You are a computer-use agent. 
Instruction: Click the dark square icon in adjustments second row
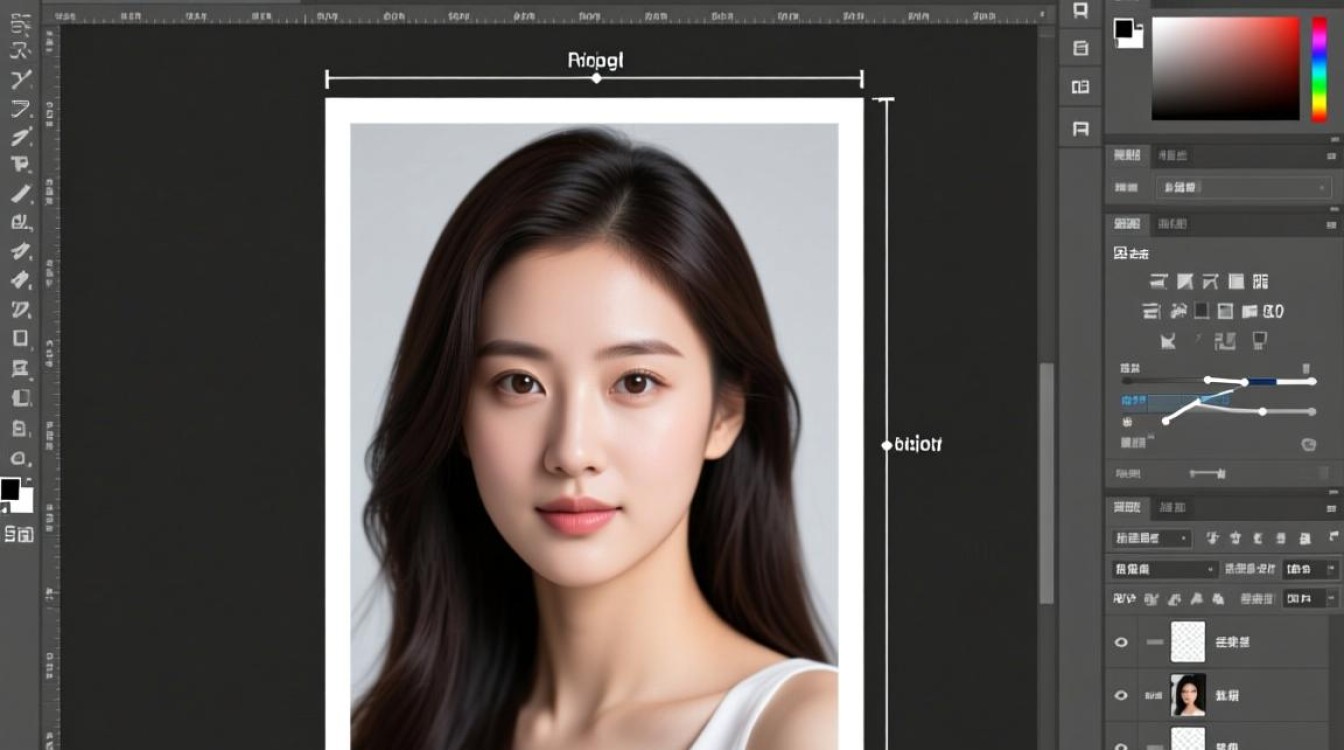1201,311
